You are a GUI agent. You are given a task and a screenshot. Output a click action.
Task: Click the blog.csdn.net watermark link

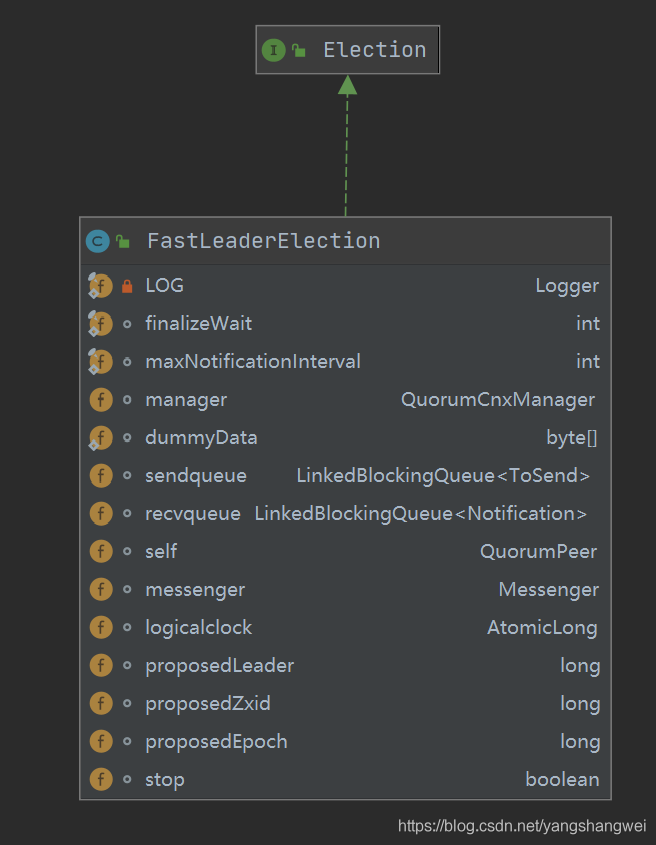coord(521,826)
